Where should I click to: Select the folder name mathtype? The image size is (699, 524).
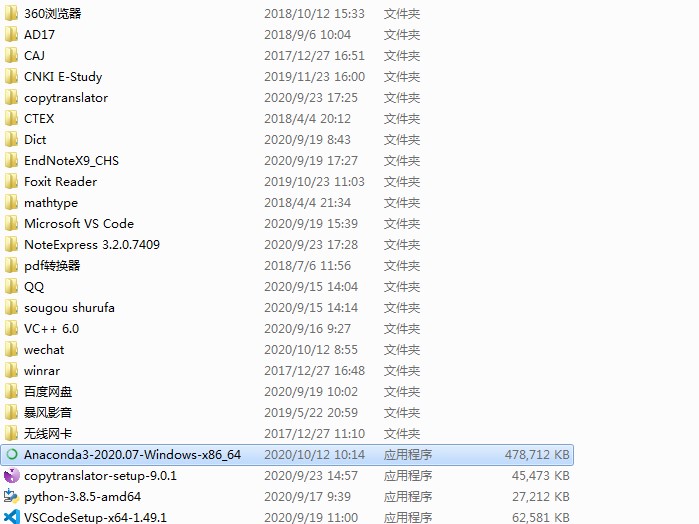(51, 202)
